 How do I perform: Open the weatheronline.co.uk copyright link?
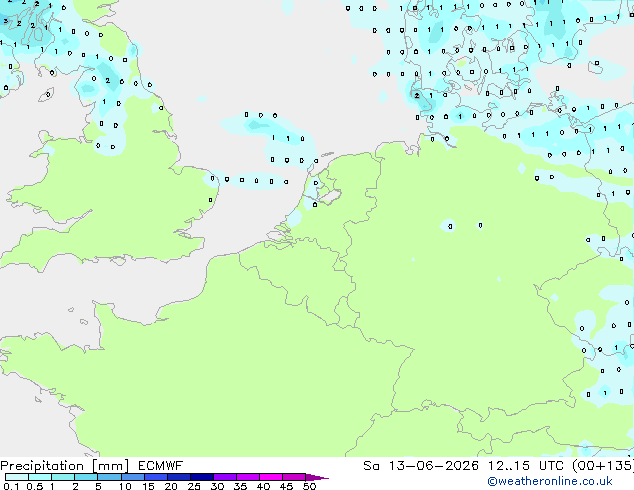[x=550, y=481]
